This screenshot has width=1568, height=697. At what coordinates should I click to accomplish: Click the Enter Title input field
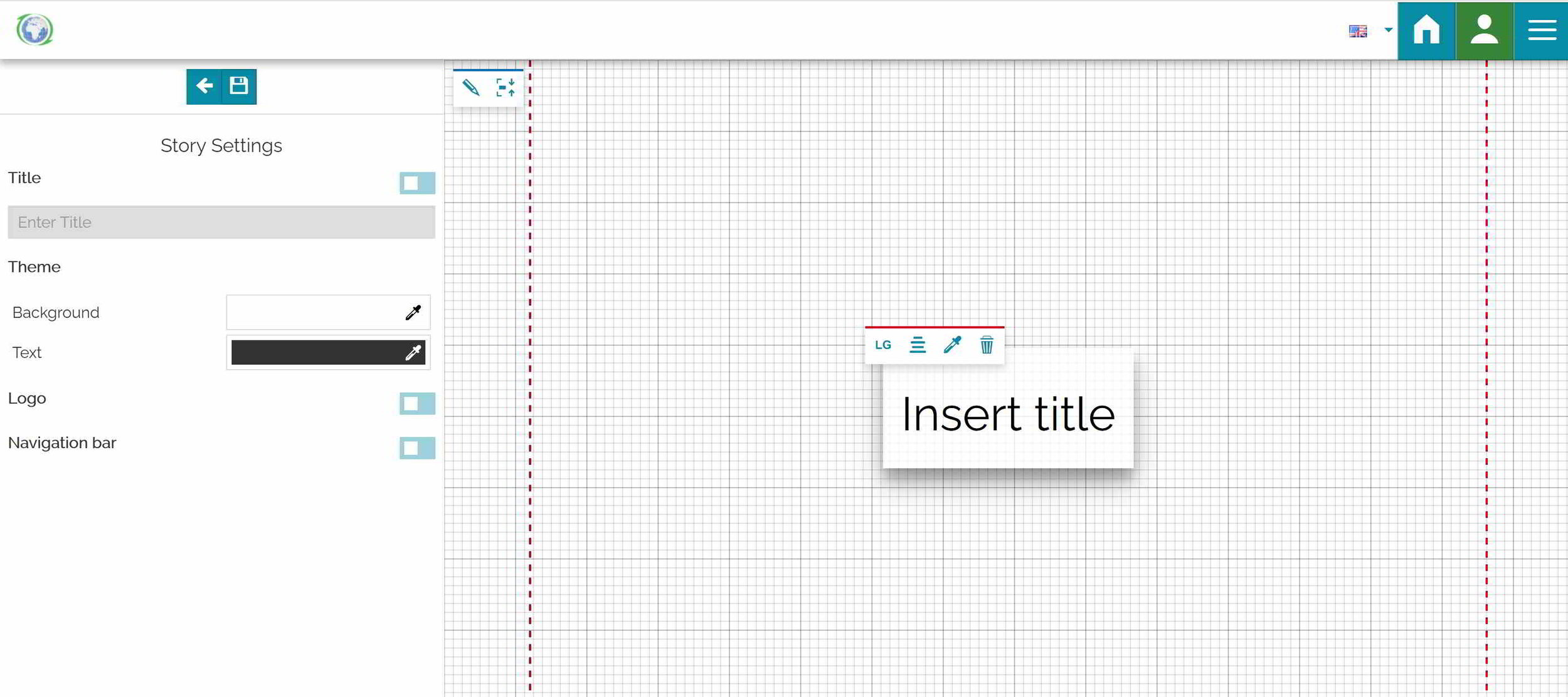221,222
